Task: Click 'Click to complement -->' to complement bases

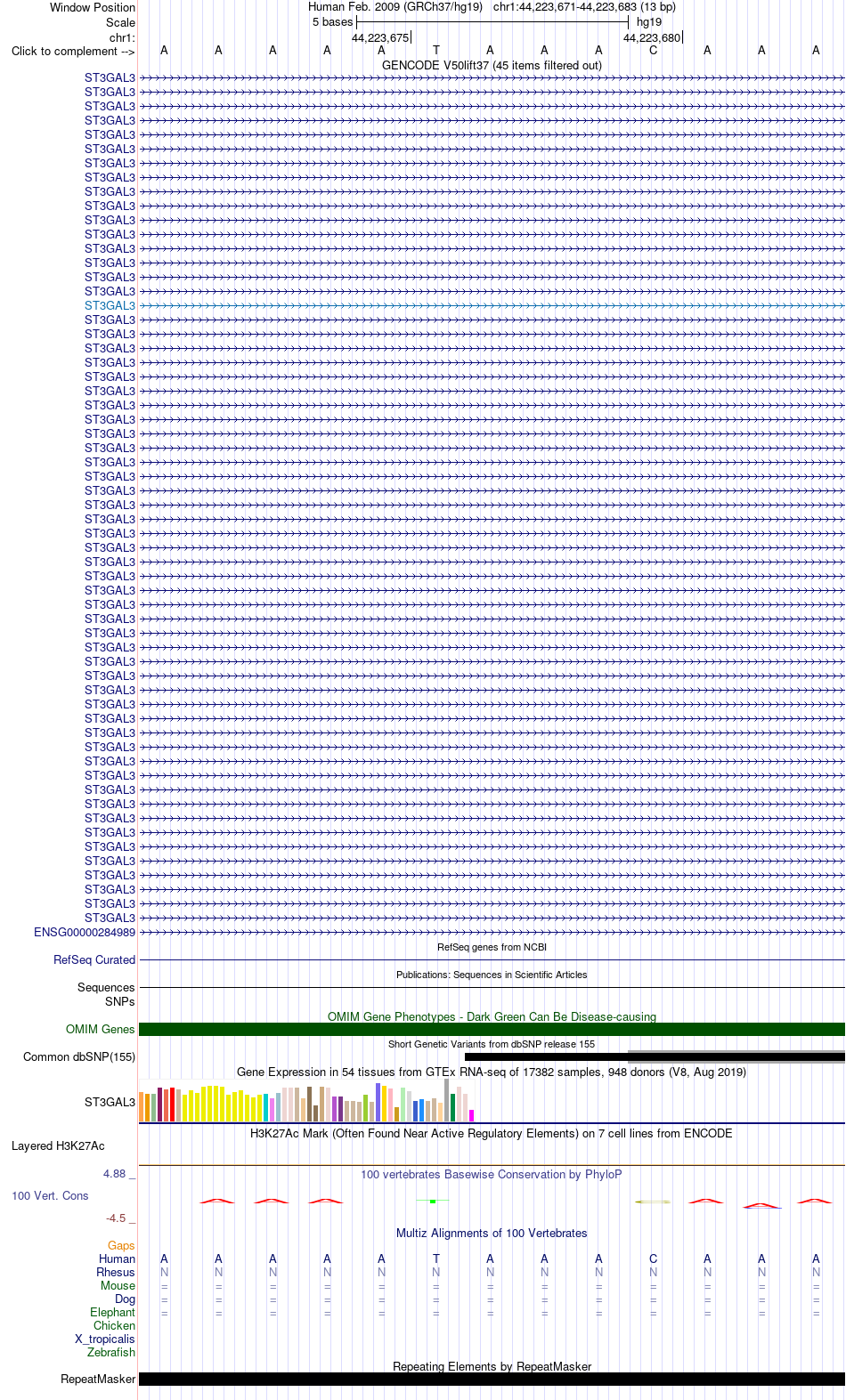Action: 73,51
